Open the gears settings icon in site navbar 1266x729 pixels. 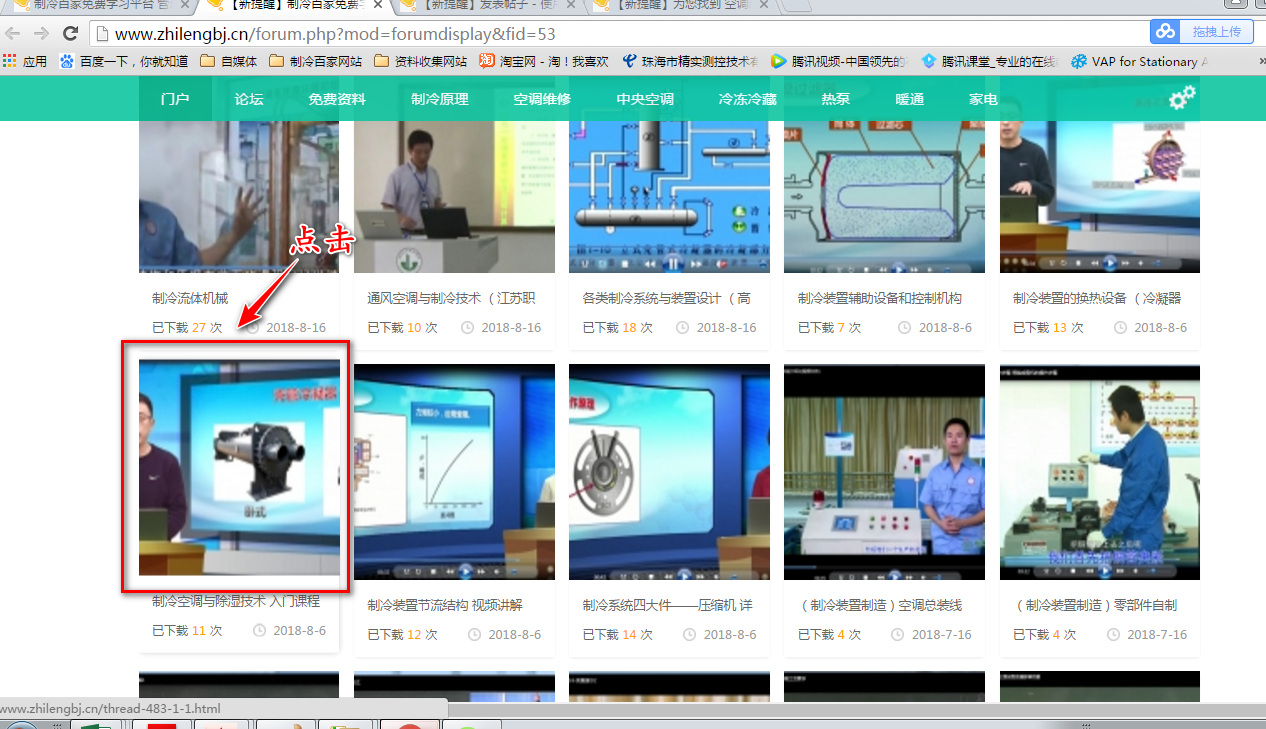point(1183,98)
